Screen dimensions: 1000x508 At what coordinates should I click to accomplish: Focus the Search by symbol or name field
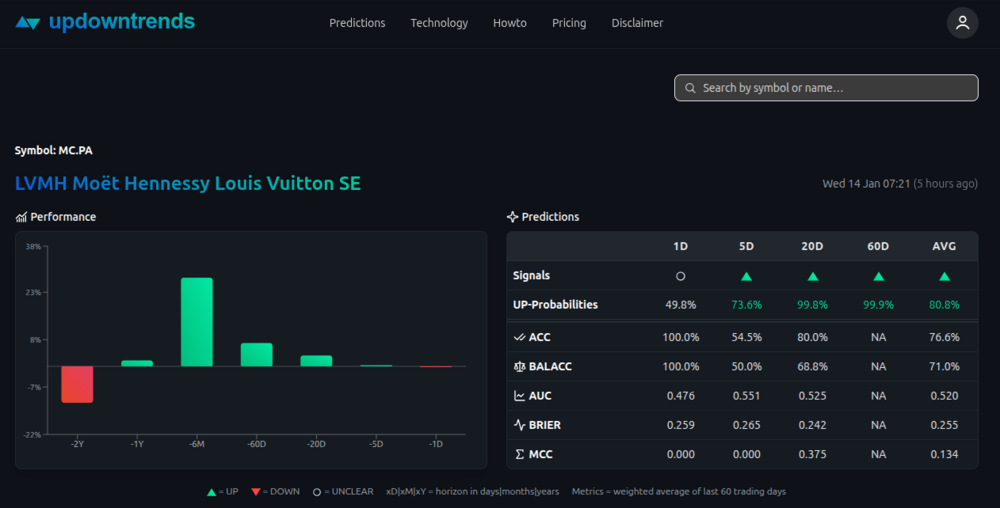[826, 88]
